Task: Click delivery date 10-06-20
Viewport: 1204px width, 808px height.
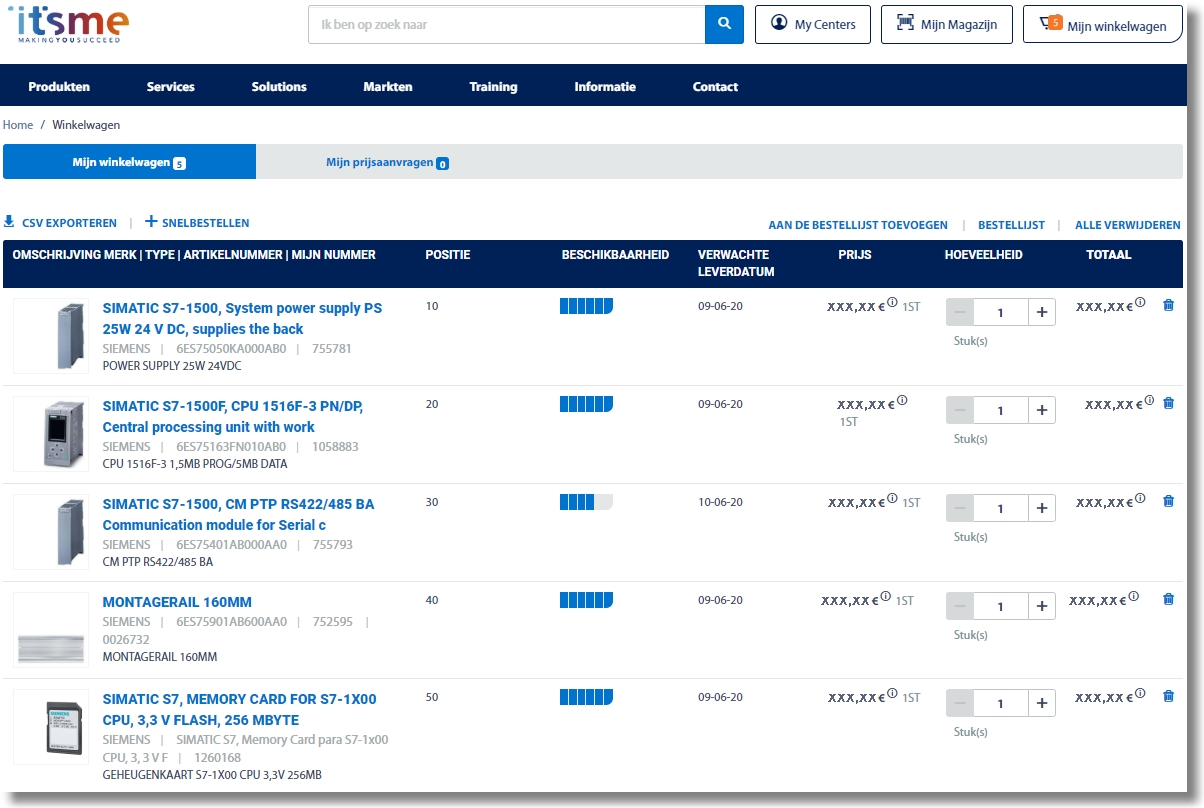Action: 720,502
